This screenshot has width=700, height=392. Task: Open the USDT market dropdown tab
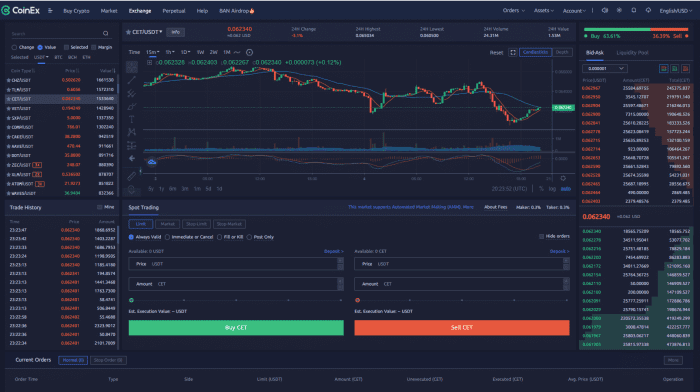41,57
